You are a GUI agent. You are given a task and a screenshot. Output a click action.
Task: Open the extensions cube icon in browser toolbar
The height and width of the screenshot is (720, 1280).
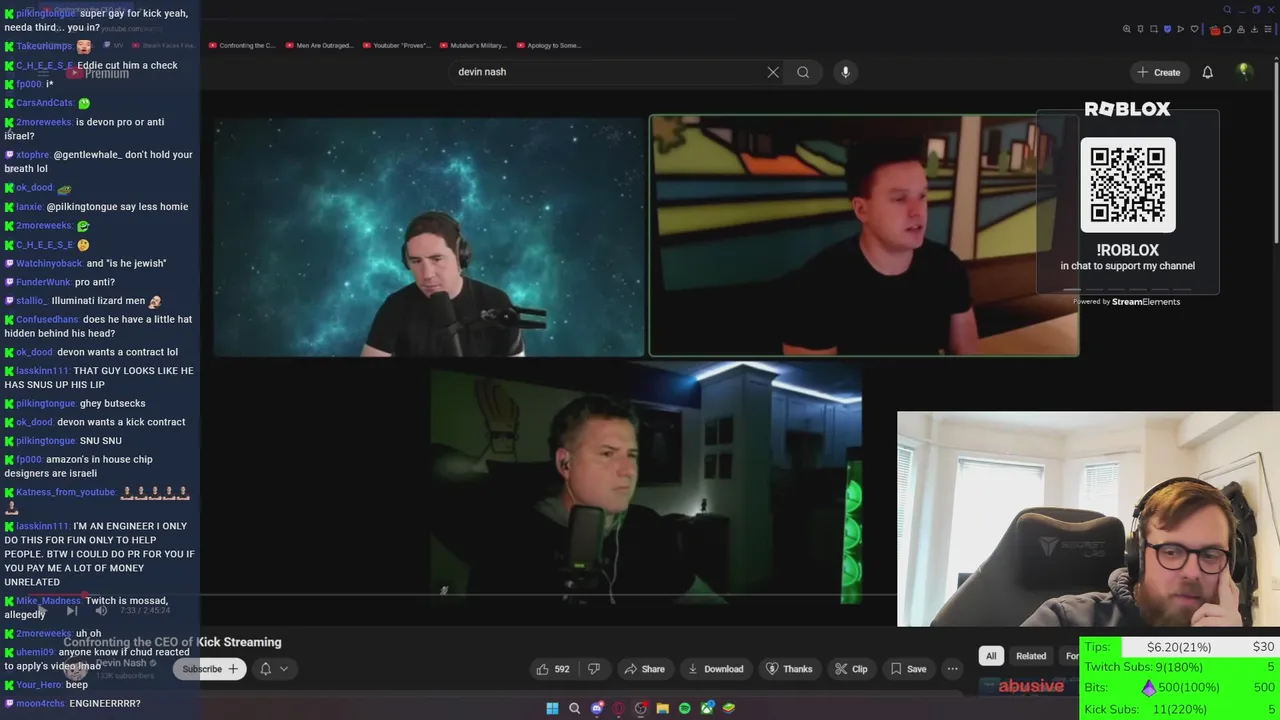(x=1227, y=29)
